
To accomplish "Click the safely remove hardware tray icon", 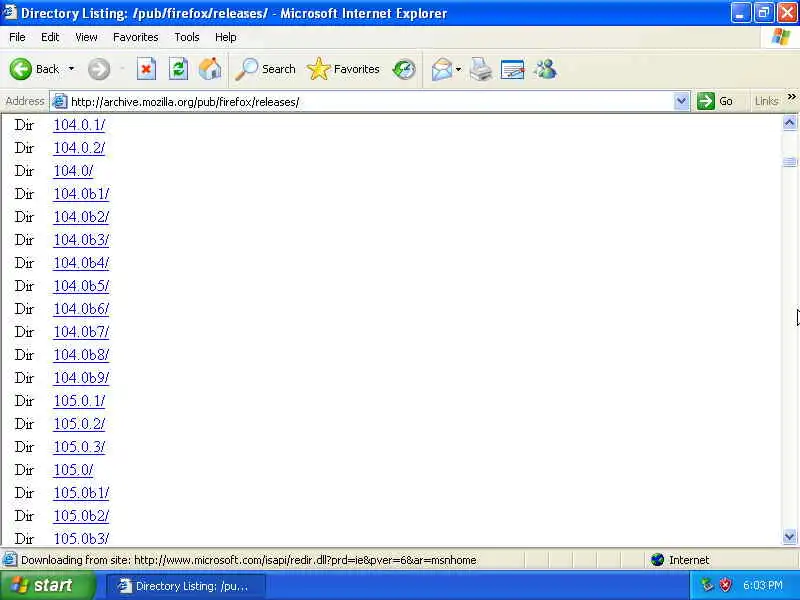I will (x=707, y=585).
